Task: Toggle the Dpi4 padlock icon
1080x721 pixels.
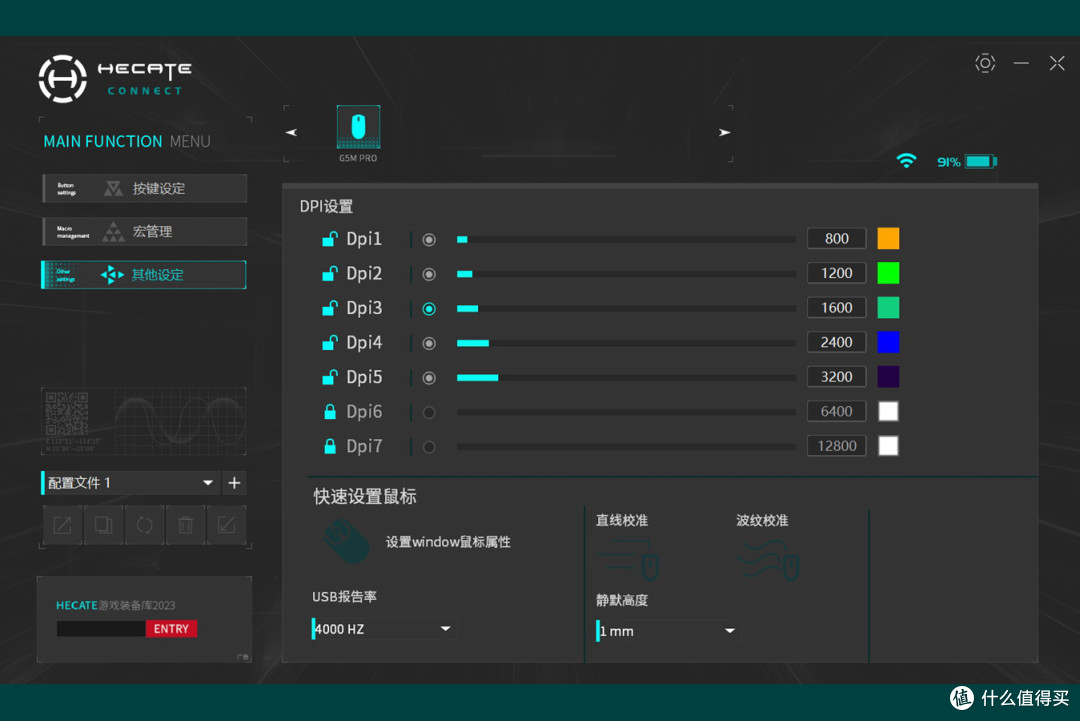Action: point(330,342)
